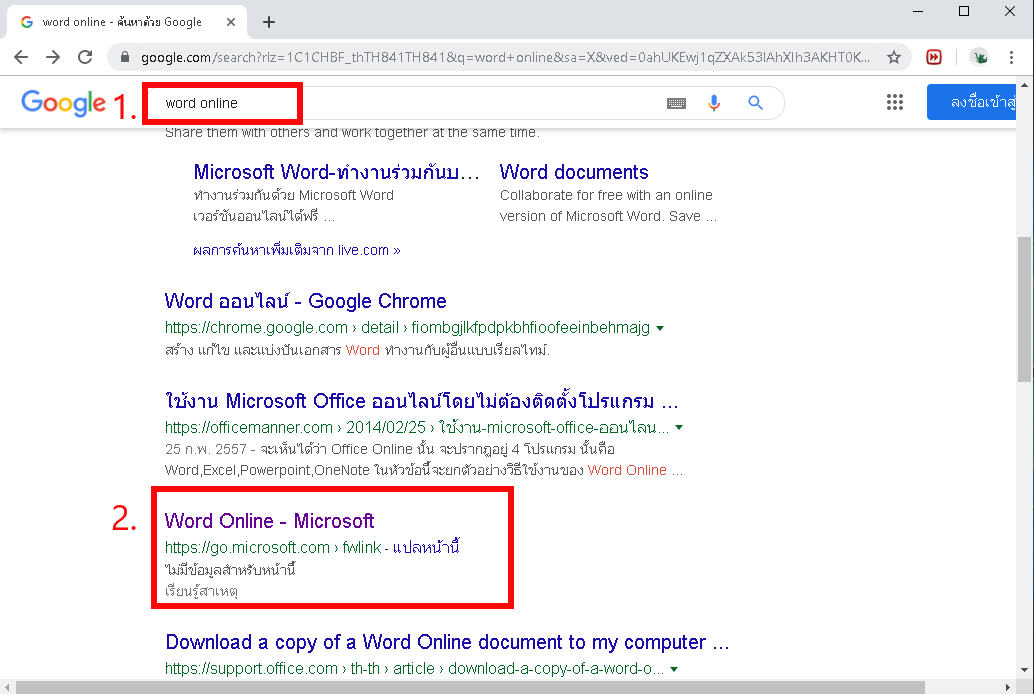Click the blue sign-in button
Image resolution: width=1034 pixels, height=694 pixels.
971,102
